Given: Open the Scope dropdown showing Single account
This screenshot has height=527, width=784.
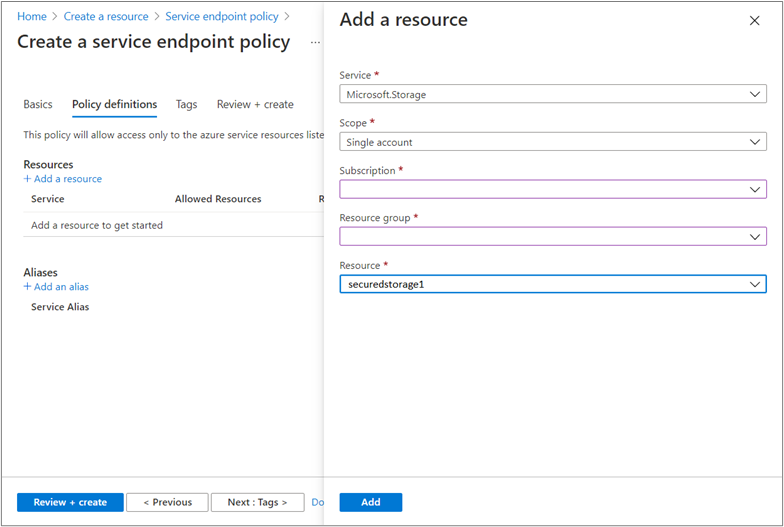Looking at the screenshot, I should (x=552, y=142).
